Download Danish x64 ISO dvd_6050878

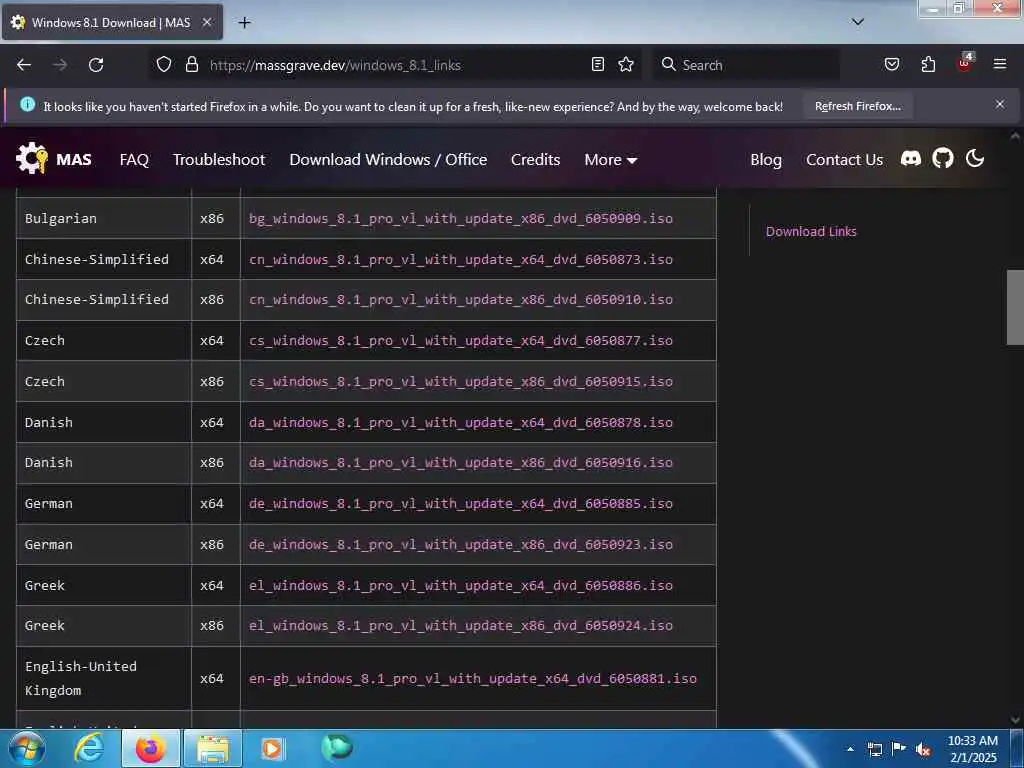(x=460, y=423)
